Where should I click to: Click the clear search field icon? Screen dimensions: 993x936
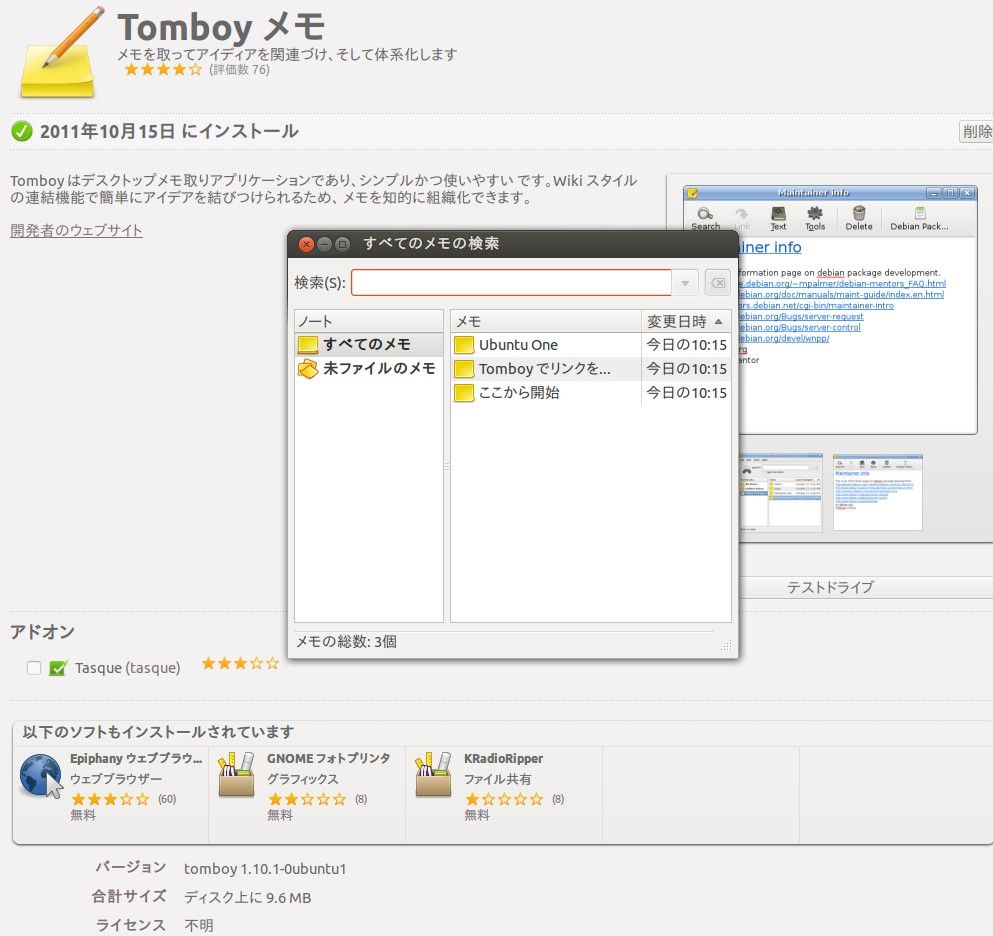click(x=718, y=283)
